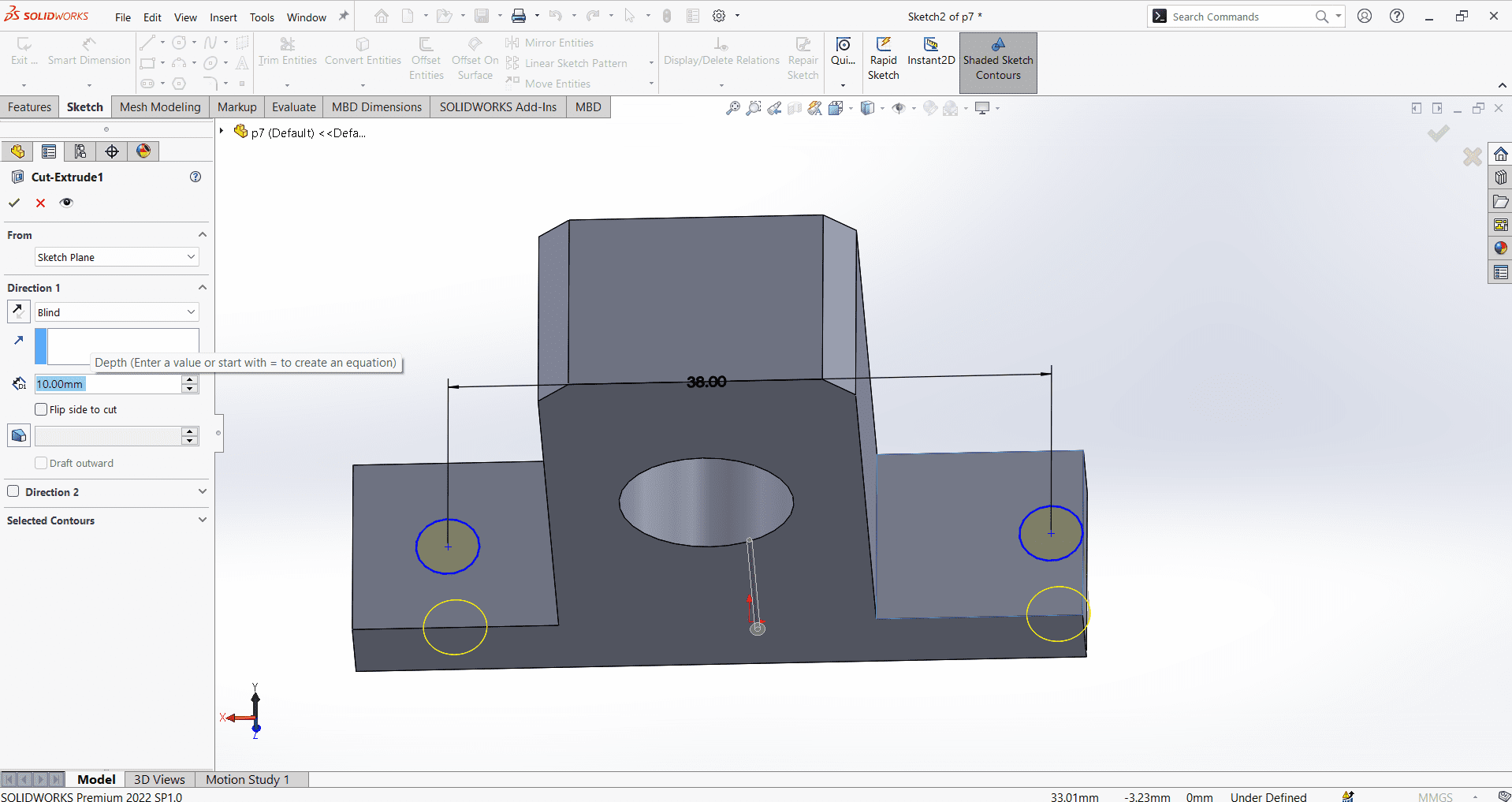
Task: Open the File menu
Action: pos(123,17)
